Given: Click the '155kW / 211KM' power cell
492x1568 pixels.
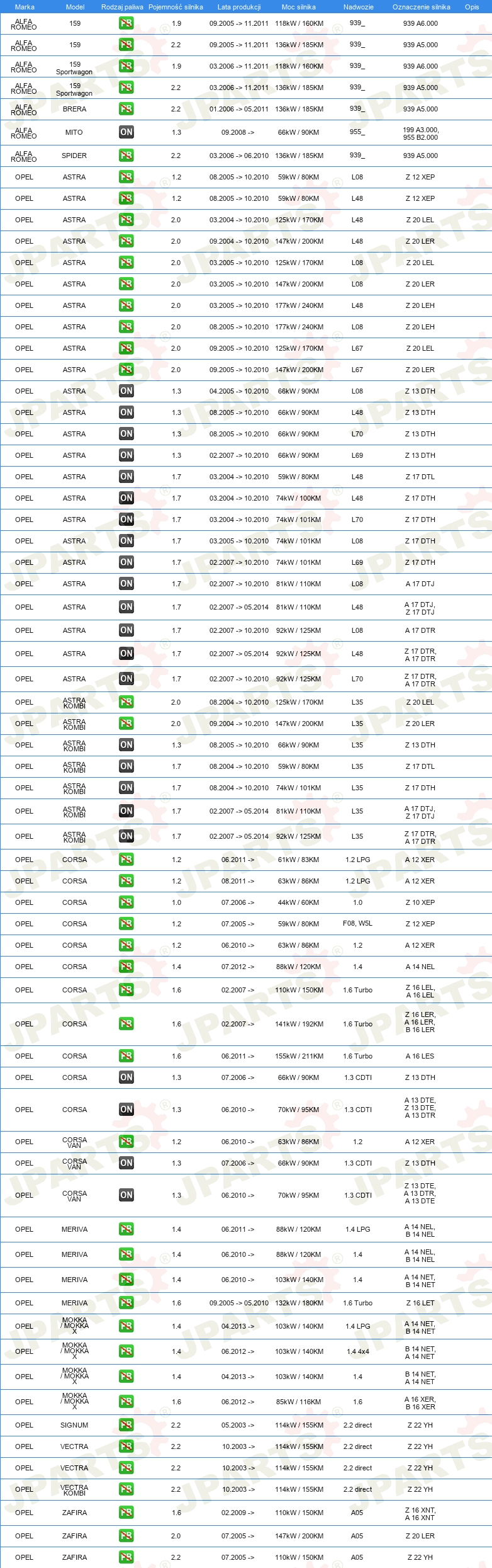Looking at the screenshot, I should click(299, 1056).
